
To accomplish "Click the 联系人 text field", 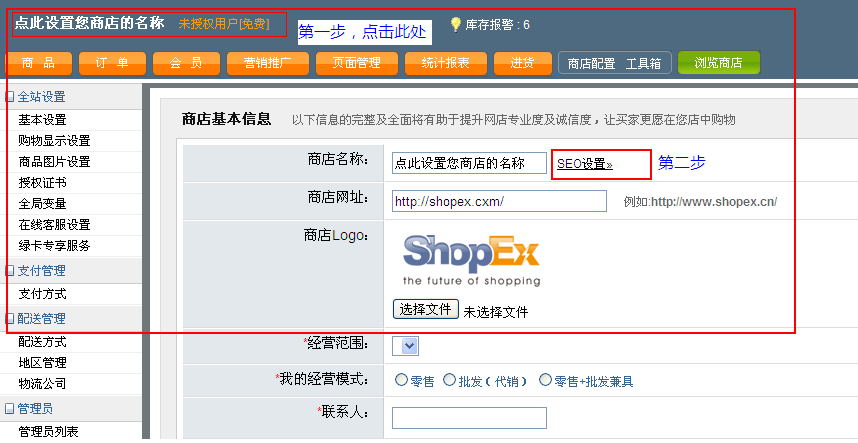I will 469,418.
